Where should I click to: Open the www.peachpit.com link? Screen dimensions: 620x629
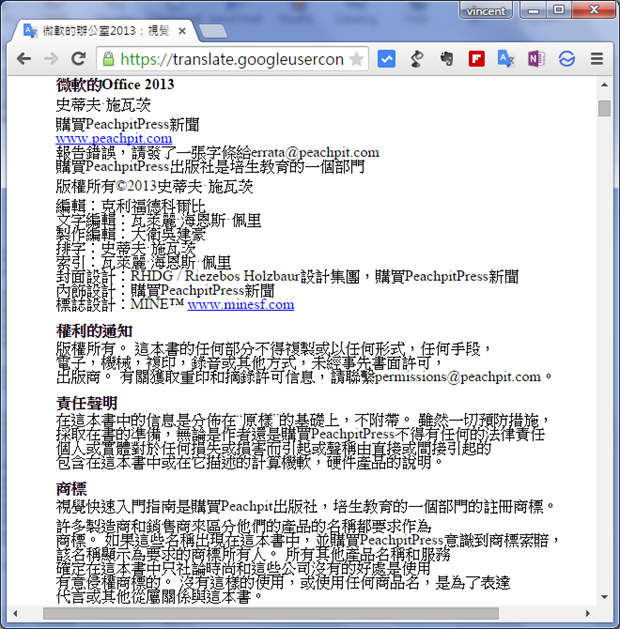pyautogui.click(x=114, y=138)
